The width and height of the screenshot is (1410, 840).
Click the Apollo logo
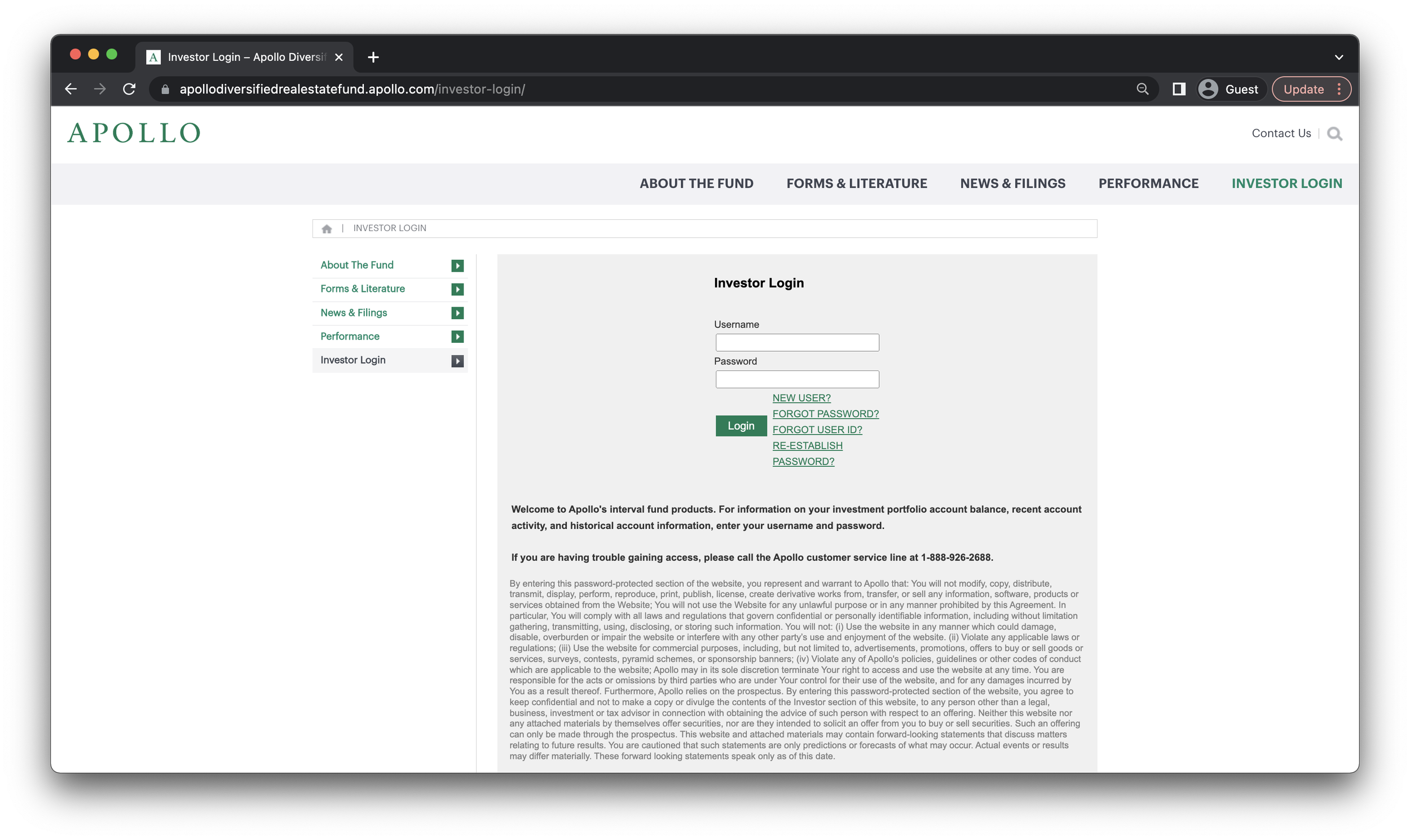tap(134, 134)
